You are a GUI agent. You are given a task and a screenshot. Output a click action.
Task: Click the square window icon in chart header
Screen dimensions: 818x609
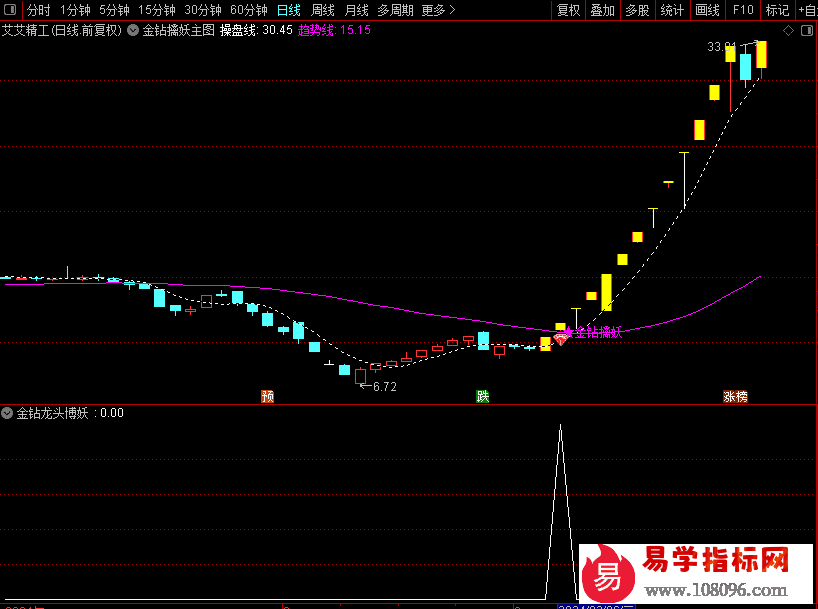coord(806,31)
